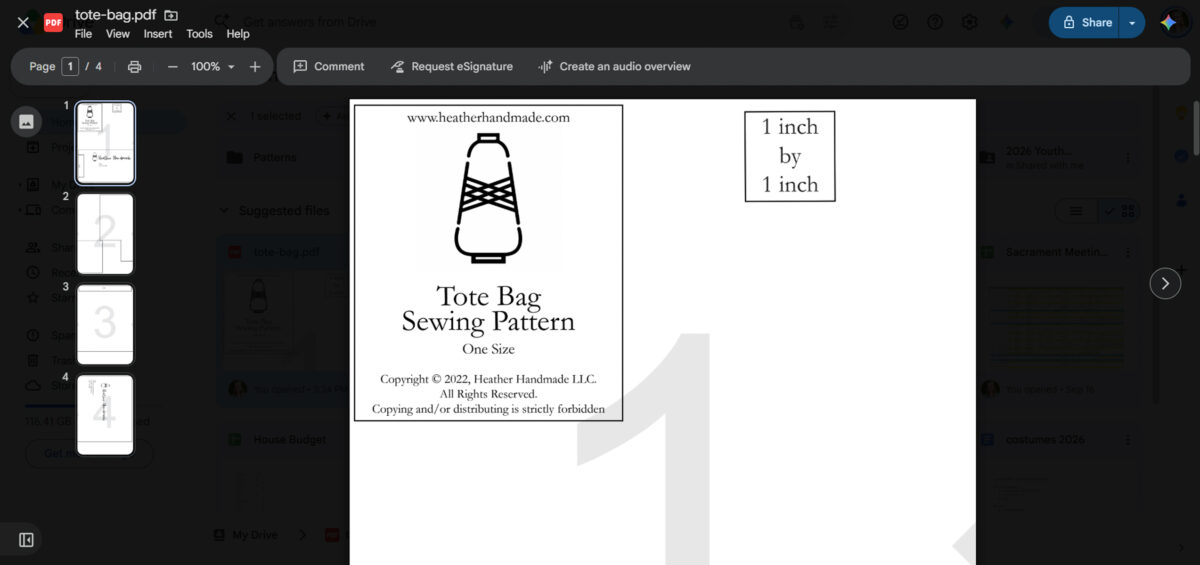Open the View menu

118,34
